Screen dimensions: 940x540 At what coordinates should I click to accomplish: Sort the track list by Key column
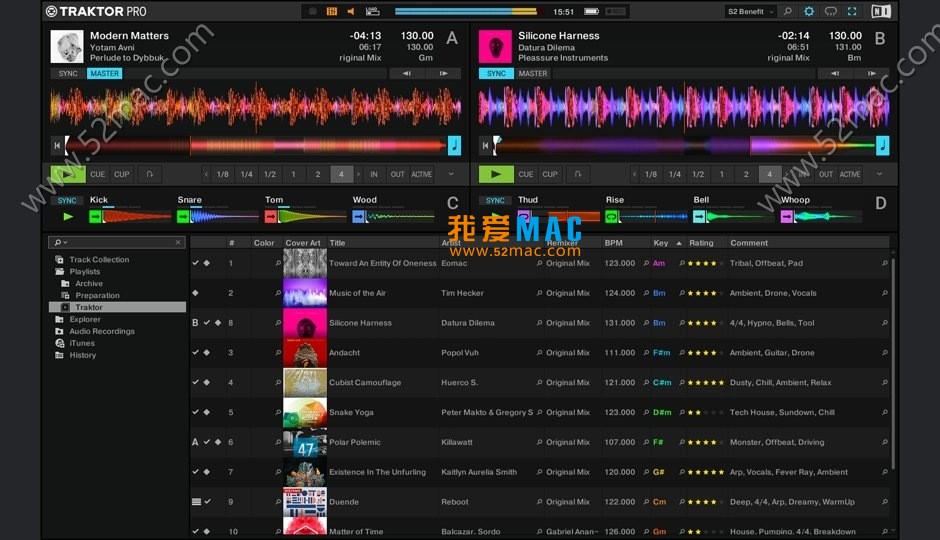[667, 243]
